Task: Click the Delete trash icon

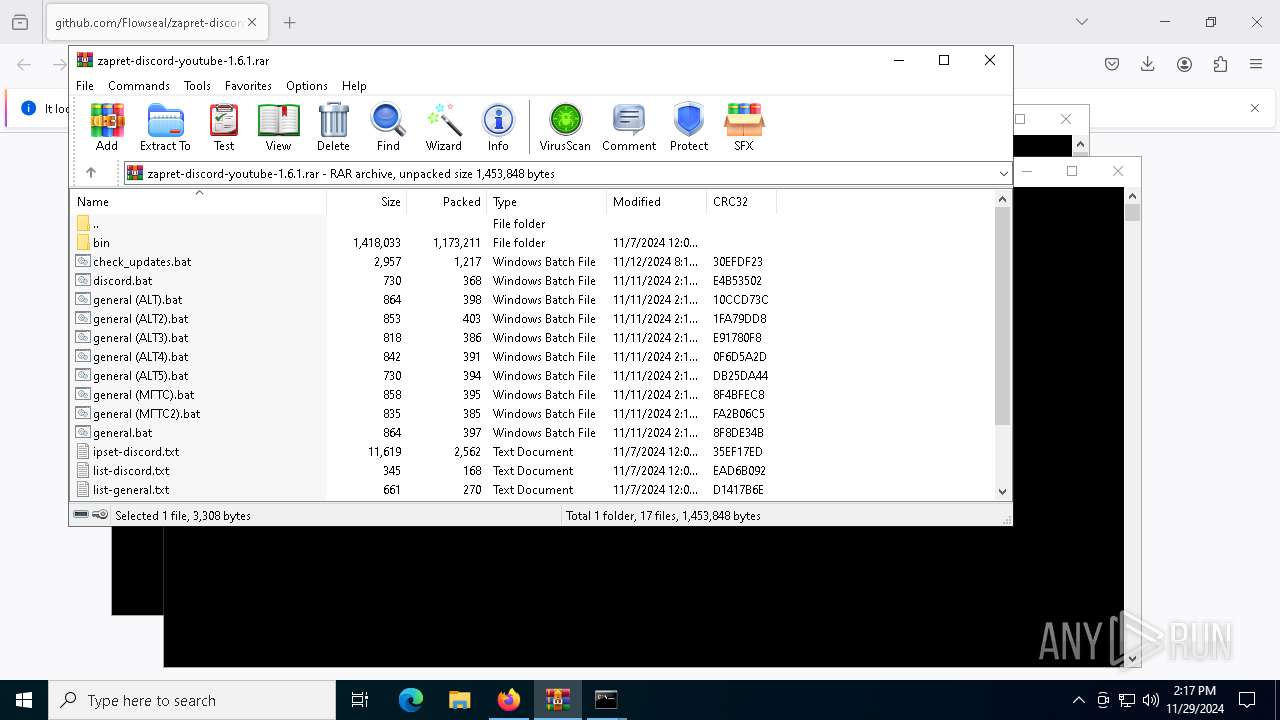Action: coord(333,127)
